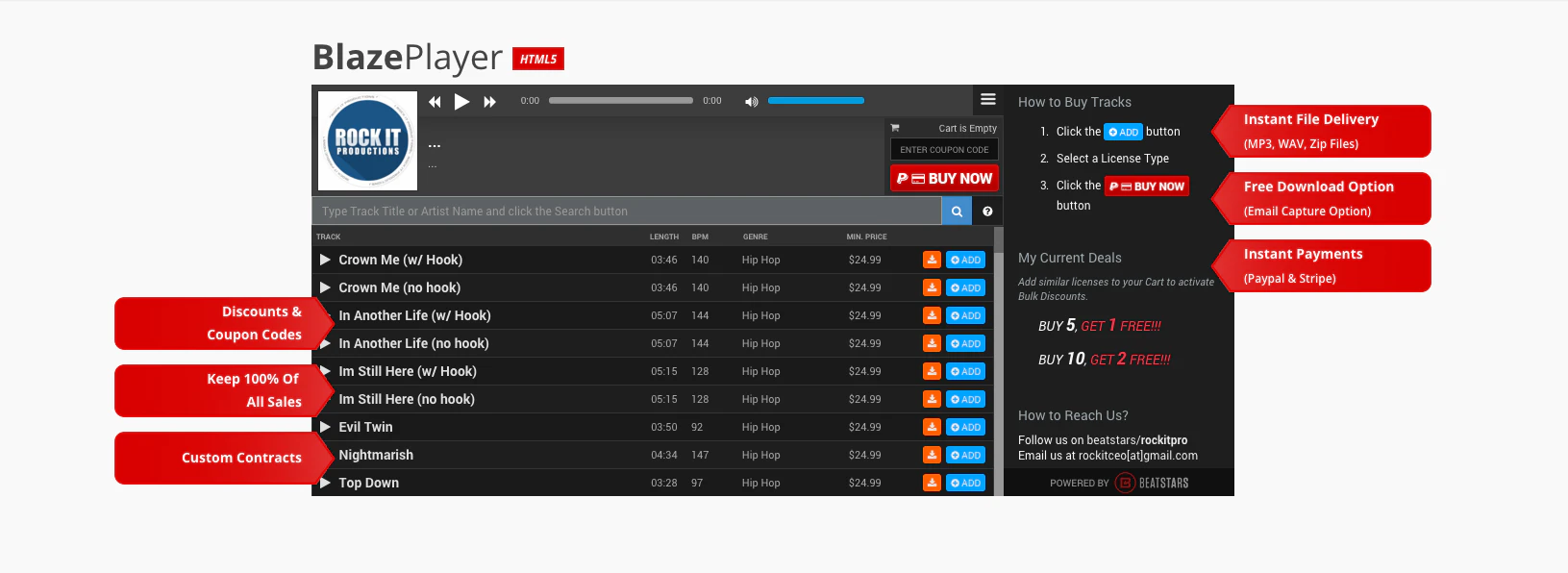Download Top Down via orange icon
This screenshot has height=573, width=1568.
point(932,483)
